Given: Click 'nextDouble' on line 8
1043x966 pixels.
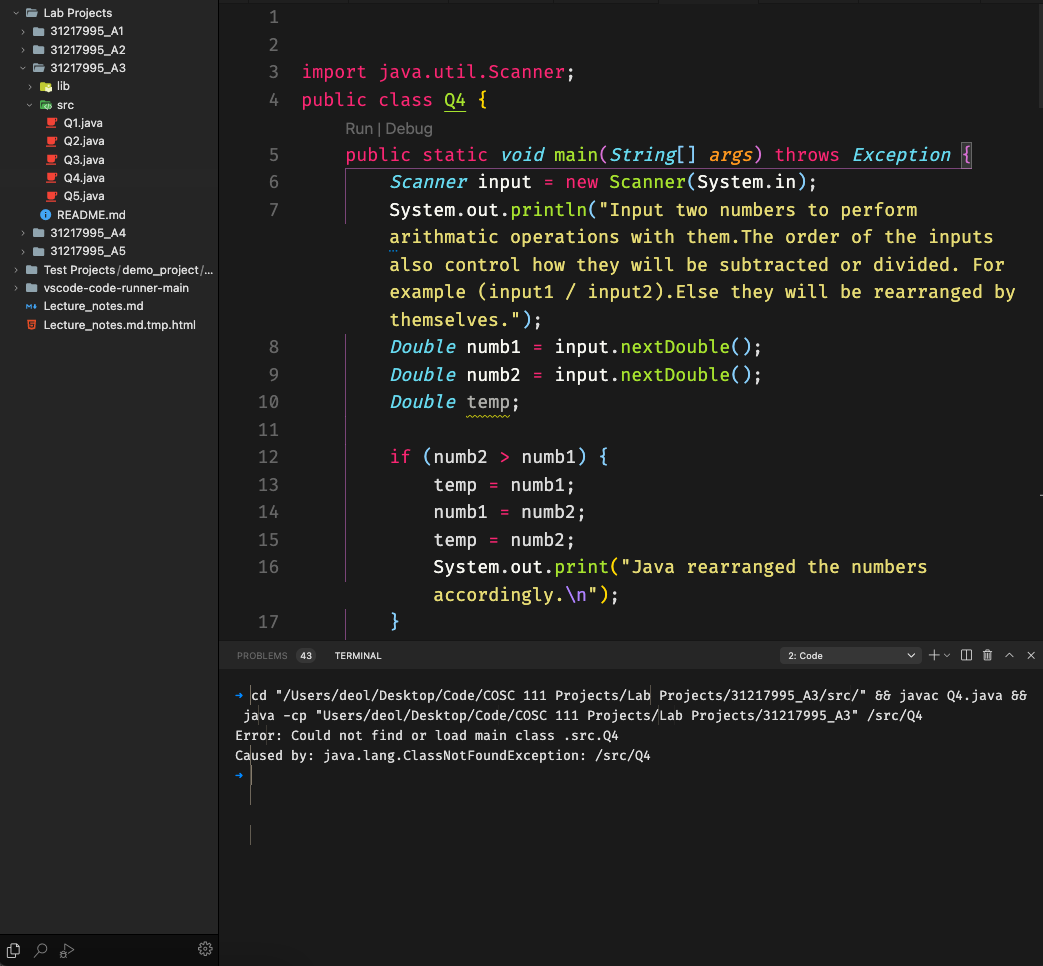Looking at the screenshot, I should 675,347.
